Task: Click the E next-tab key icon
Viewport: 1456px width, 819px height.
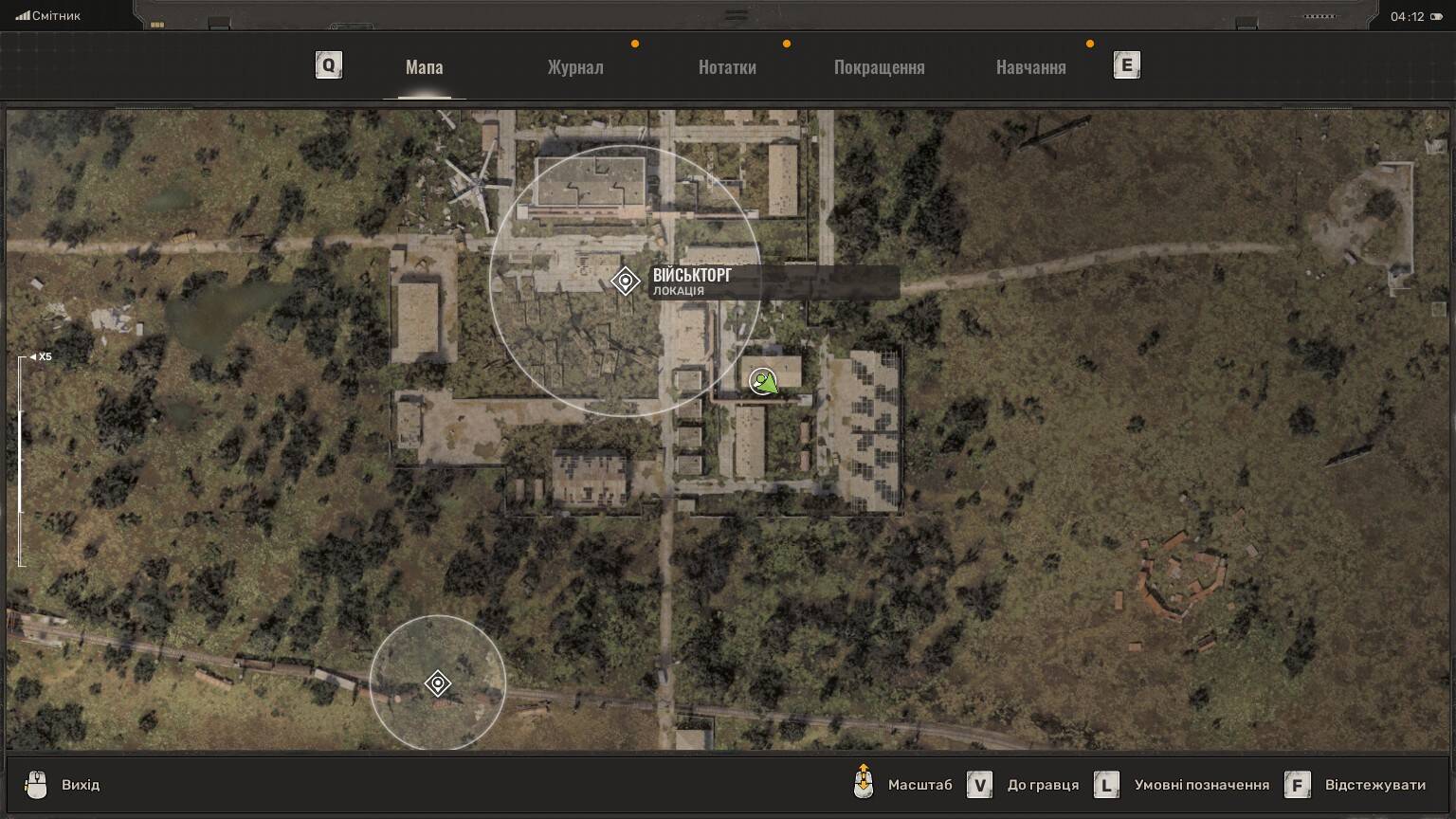Action: click(1127, 65)
